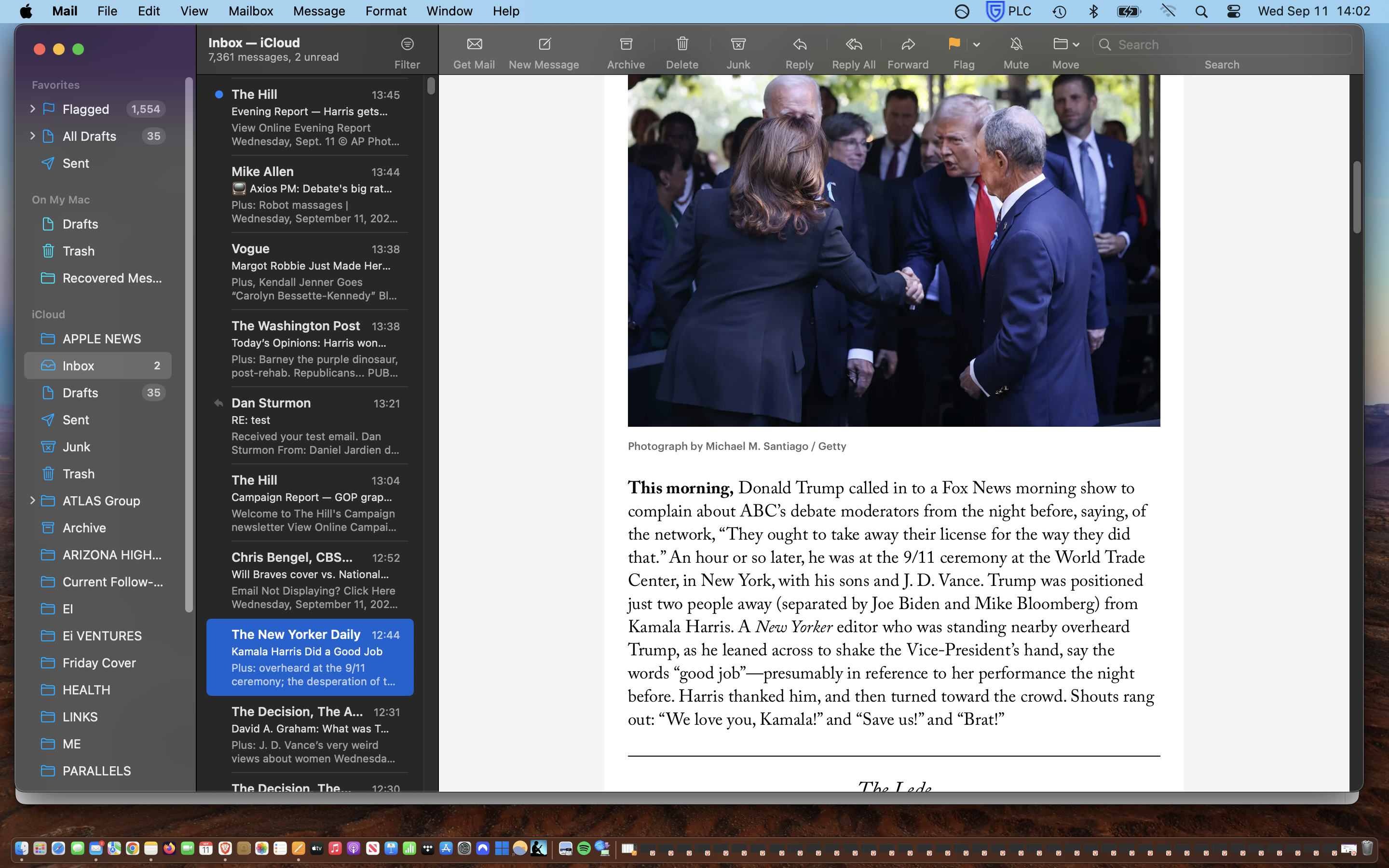Screen dimensions: 1389x868
Task: Toggle the message Filter button
Action: pyautogui.click(x=407, y=44)
